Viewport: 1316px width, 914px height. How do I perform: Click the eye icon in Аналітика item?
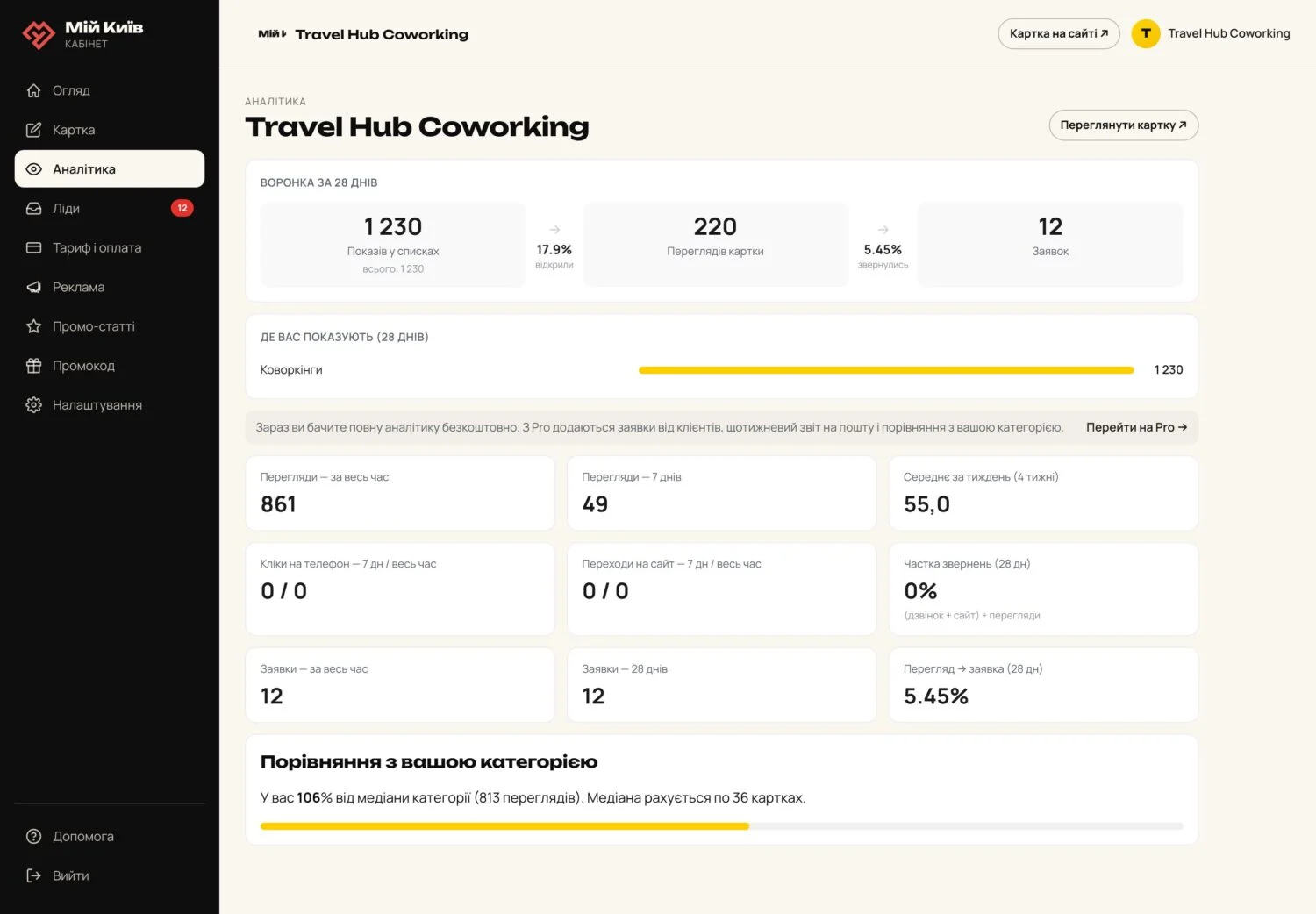click(33, 169)
